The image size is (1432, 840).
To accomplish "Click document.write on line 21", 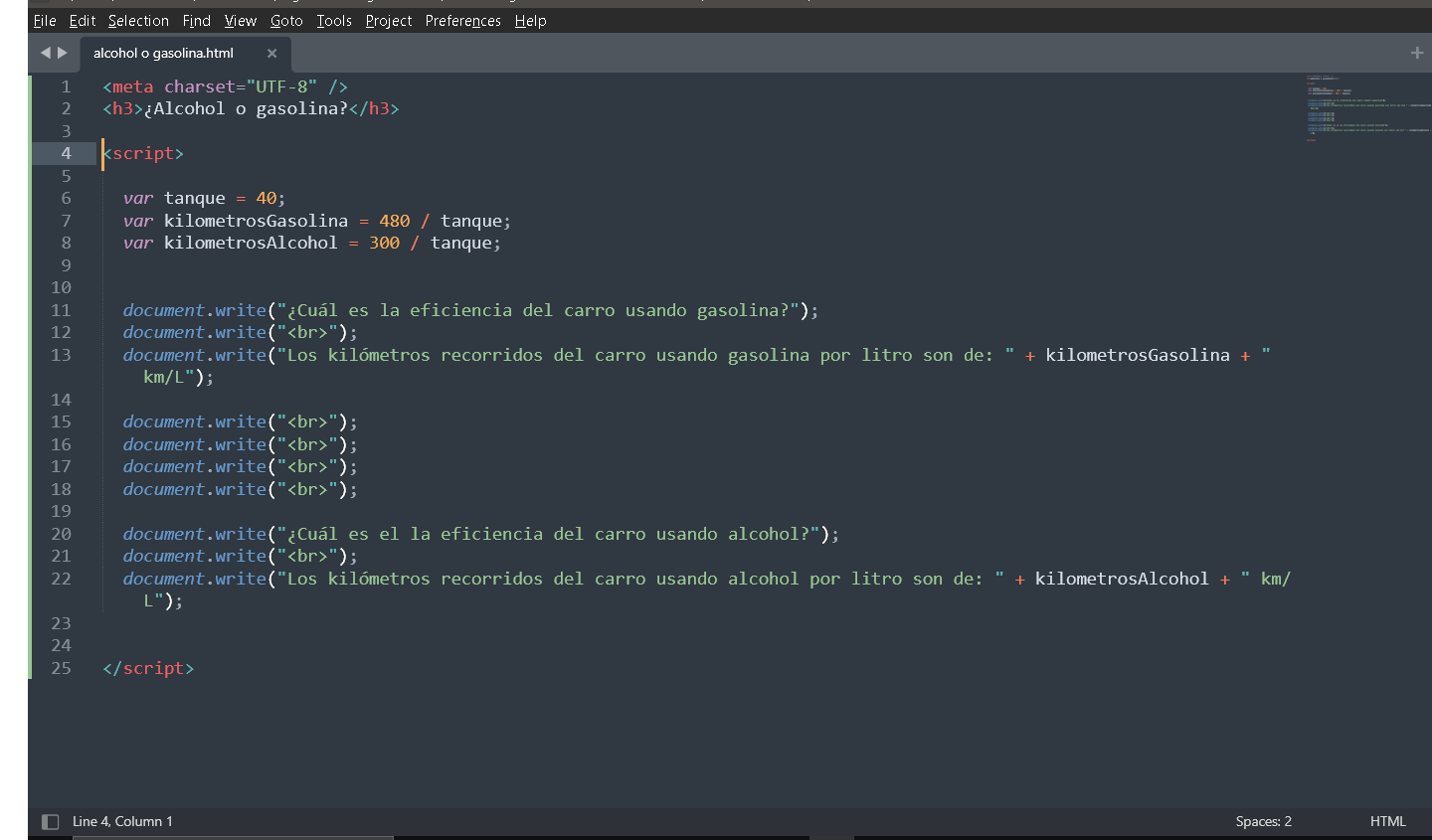I will (x=195, y=556).
